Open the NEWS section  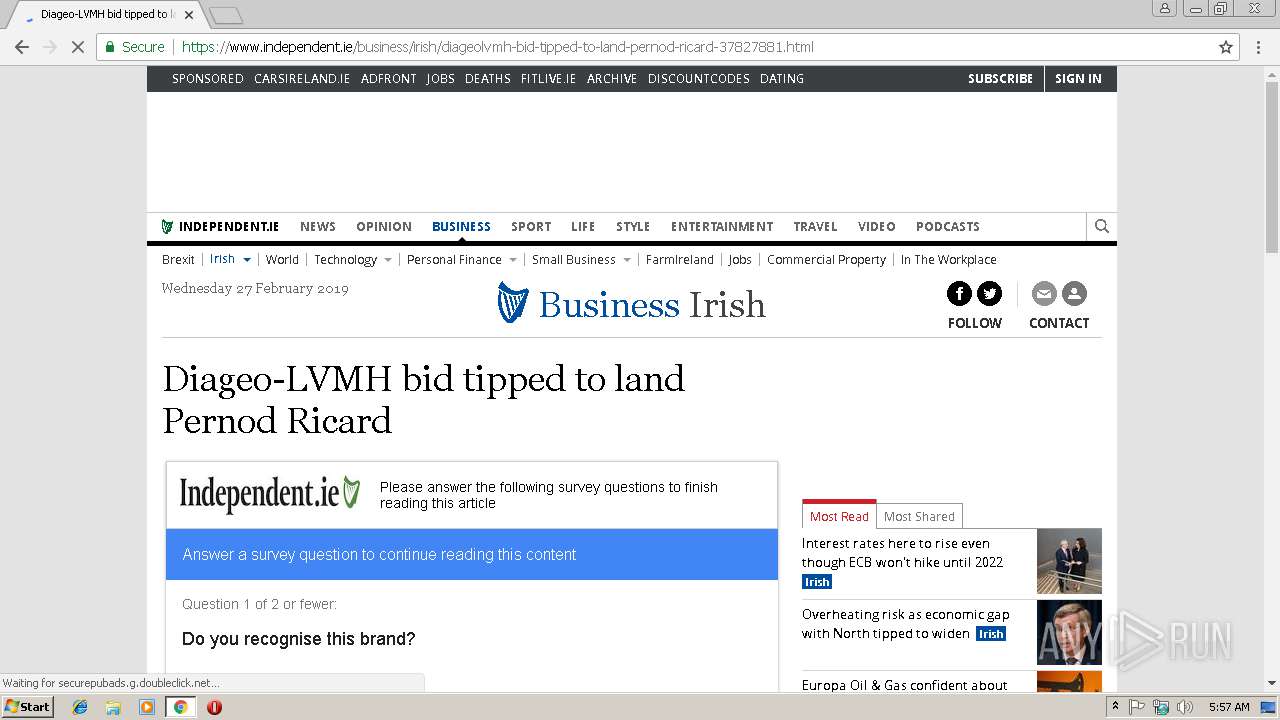pos(318,226)
